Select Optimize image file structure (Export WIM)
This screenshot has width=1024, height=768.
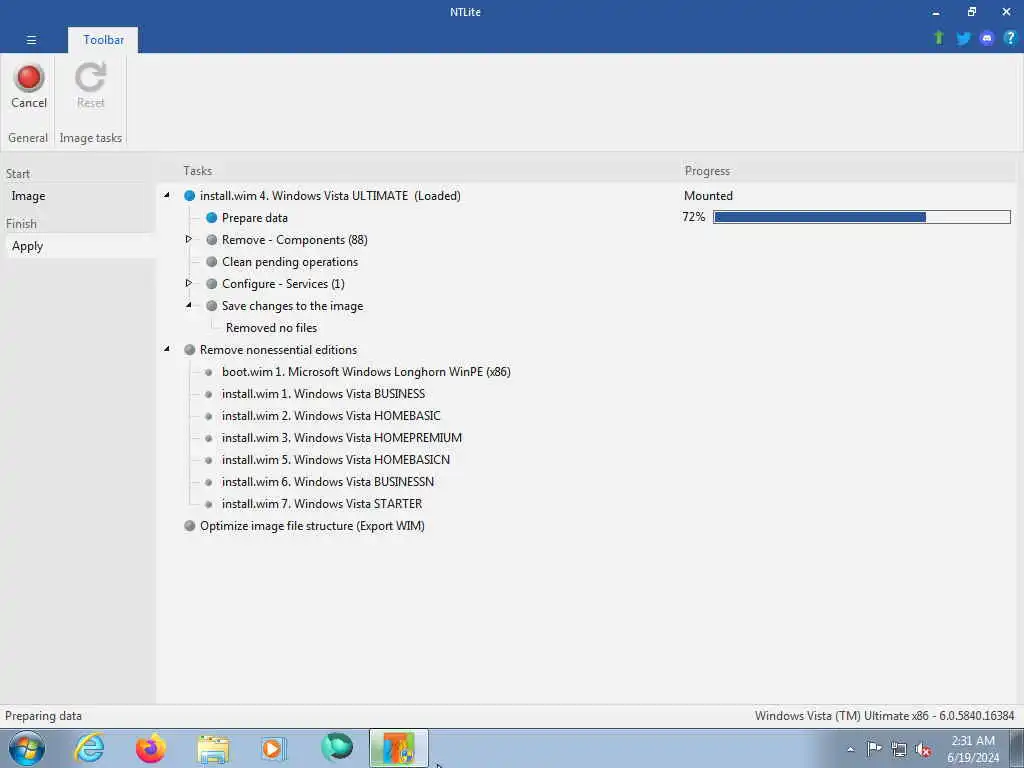click(312, 526)
